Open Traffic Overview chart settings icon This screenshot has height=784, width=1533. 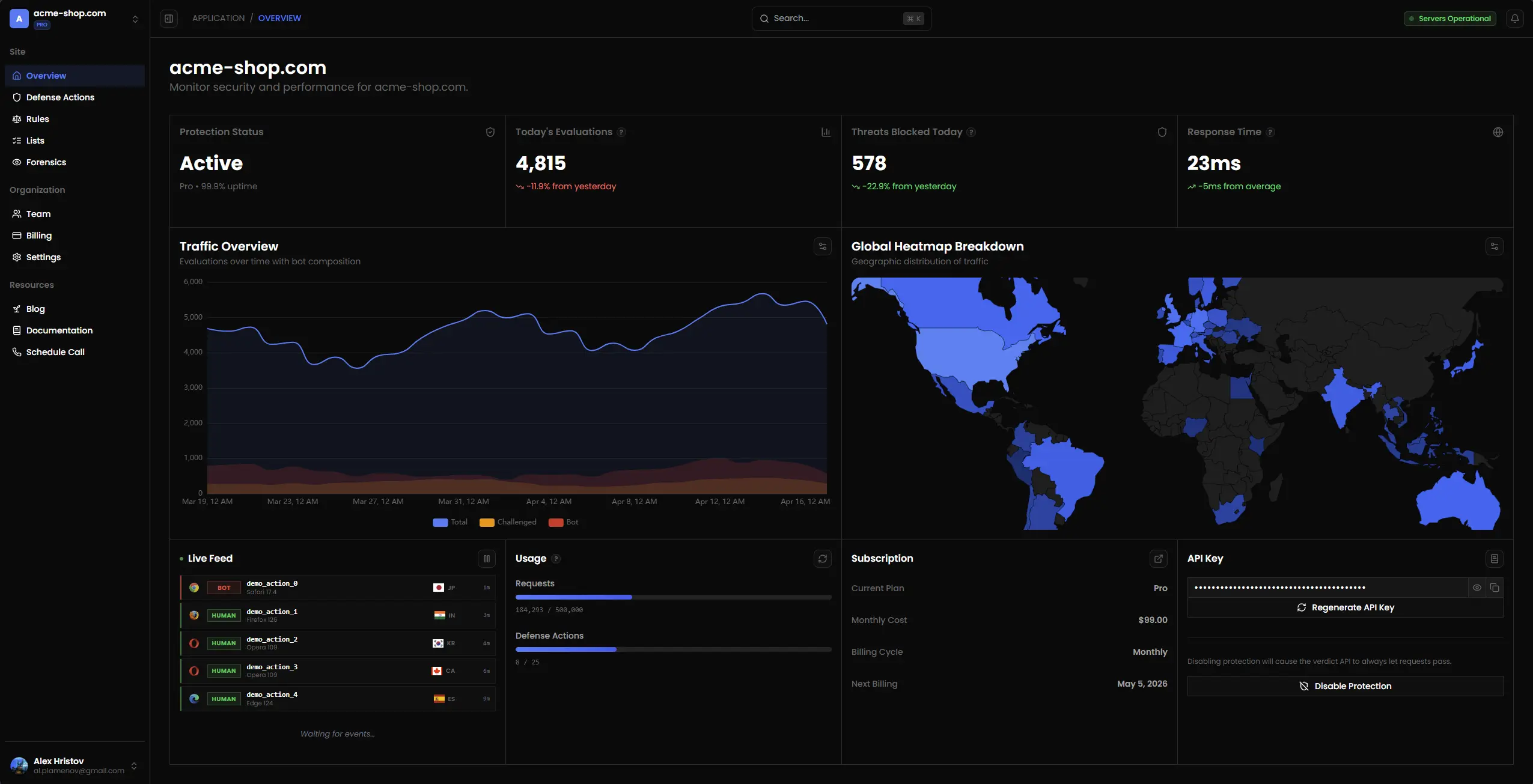point(822,246)
